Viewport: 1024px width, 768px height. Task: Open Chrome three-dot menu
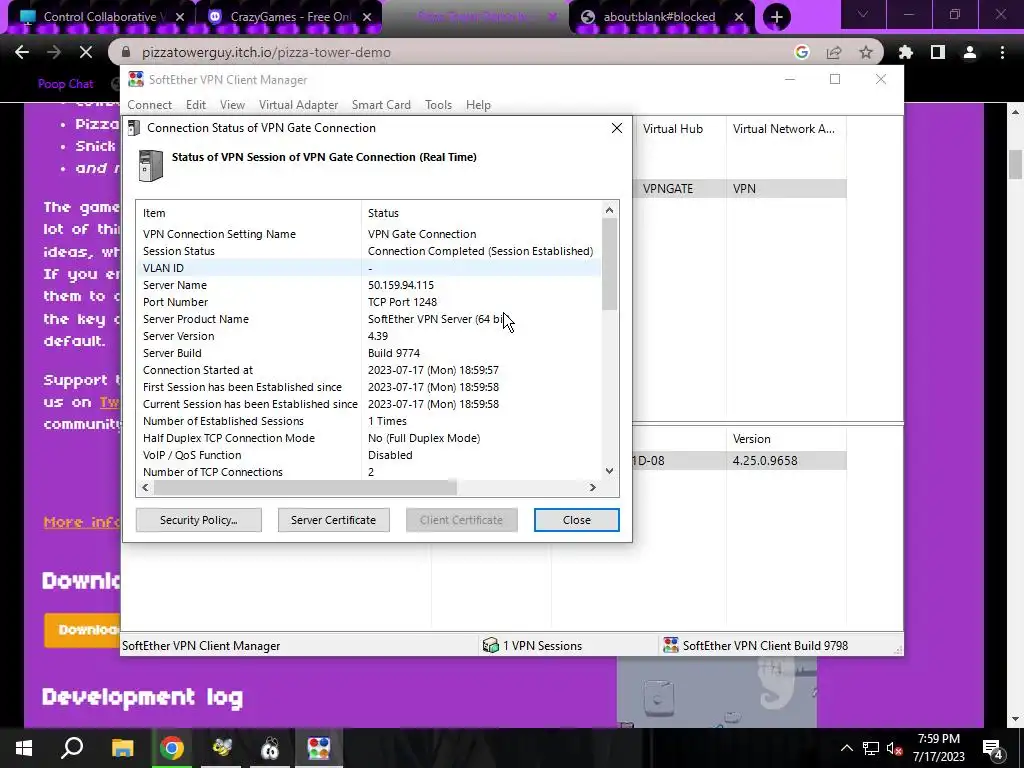click(1002, 52)
